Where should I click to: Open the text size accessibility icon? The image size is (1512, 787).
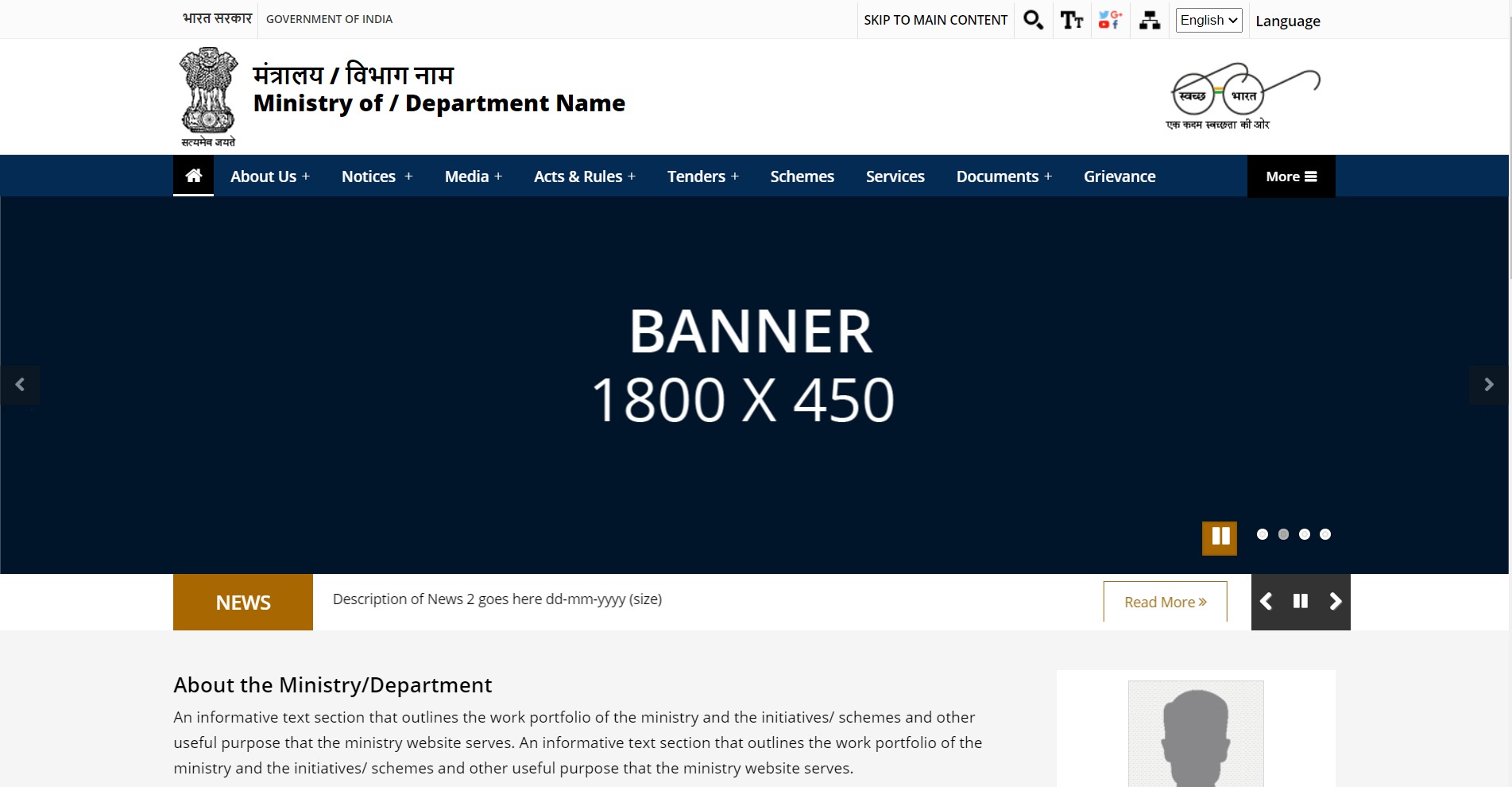pyautogui.click(x=1071, y=20)
